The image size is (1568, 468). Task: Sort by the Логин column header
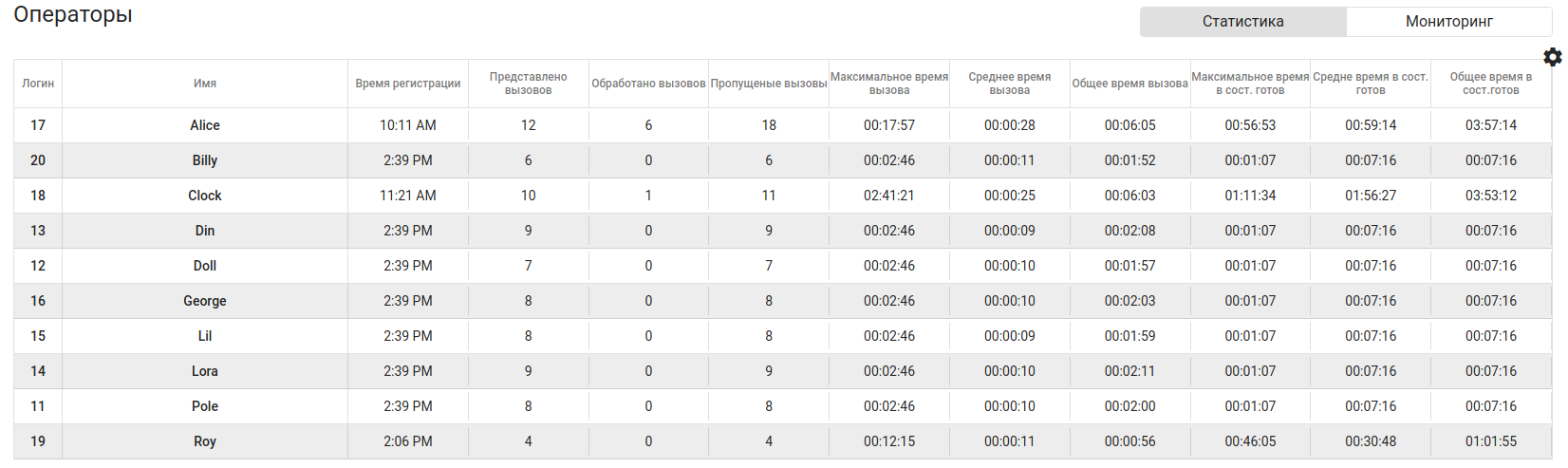[x=38, y=84]
